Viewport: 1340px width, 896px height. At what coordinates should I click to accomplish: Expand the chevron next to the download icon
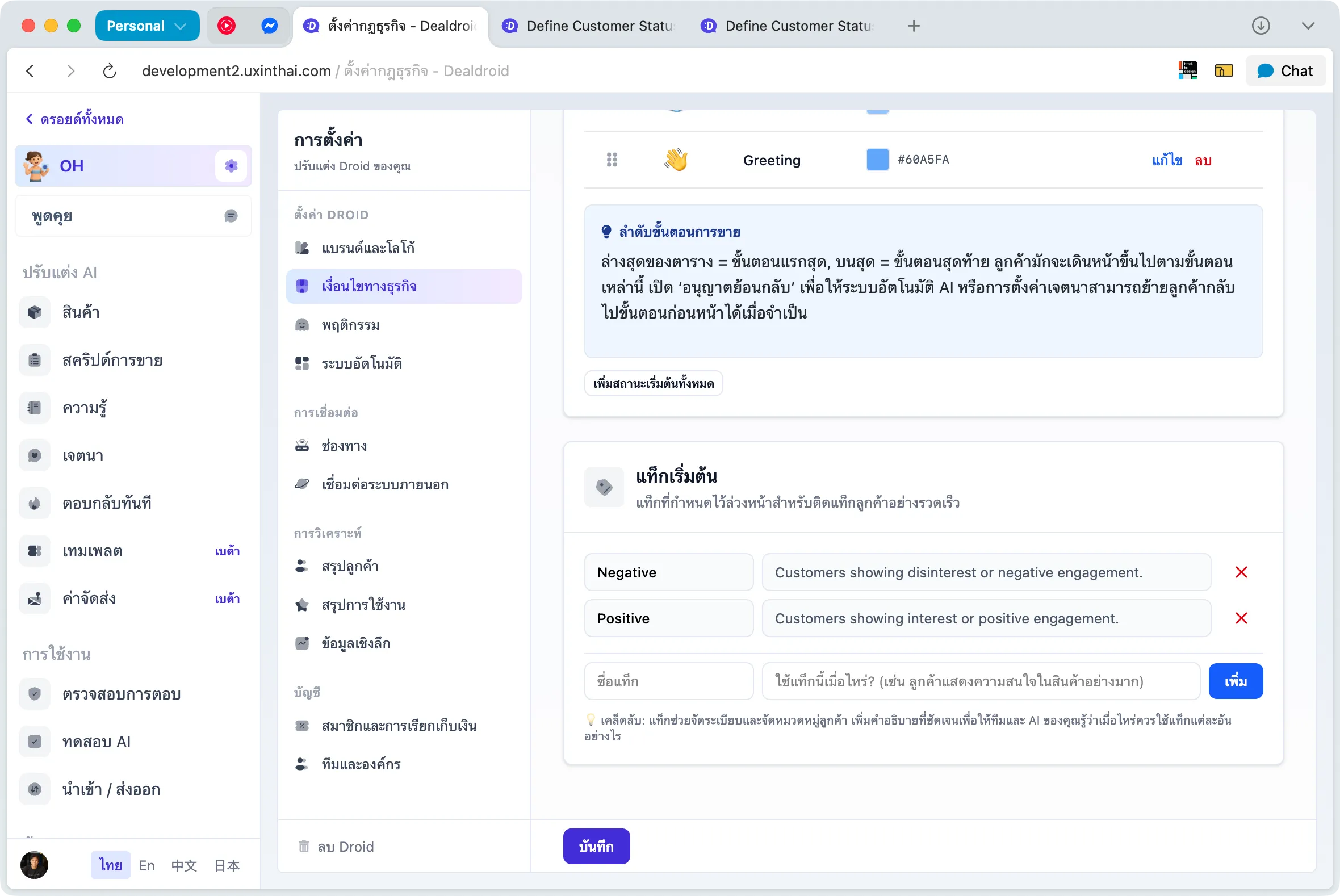[1309, 26]
